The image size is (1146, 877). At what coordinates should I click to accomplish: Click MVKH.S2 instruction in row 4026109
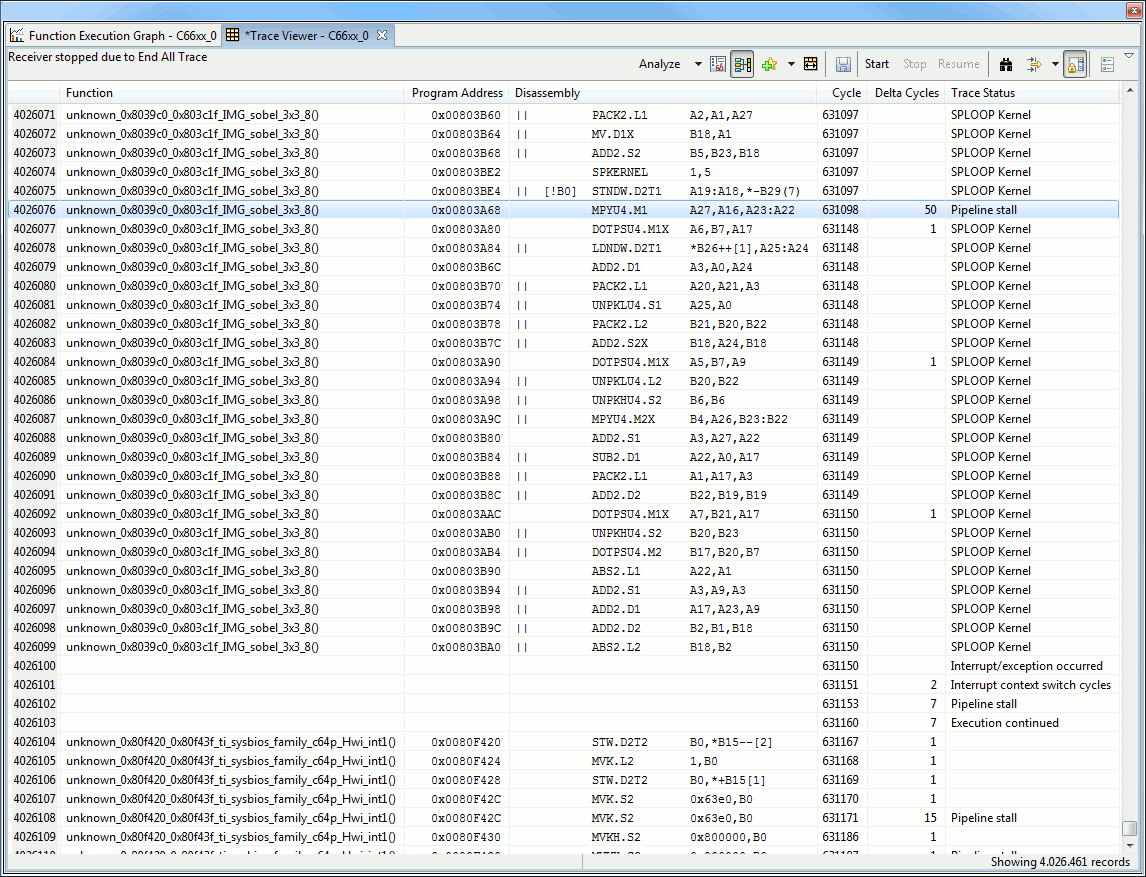coord(616,837)
